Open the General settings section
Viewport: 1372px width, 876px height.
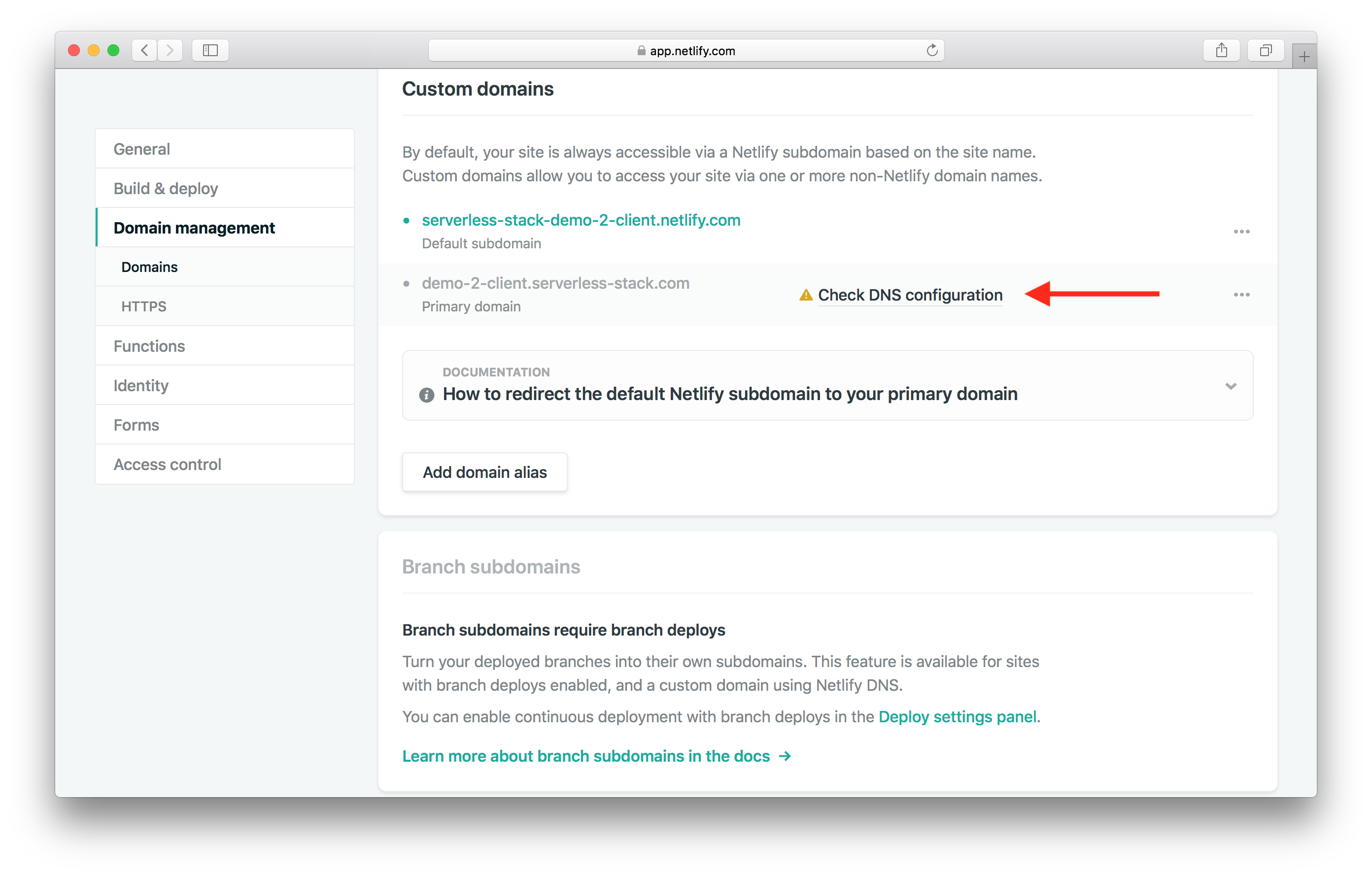click(x=142, y=149)
